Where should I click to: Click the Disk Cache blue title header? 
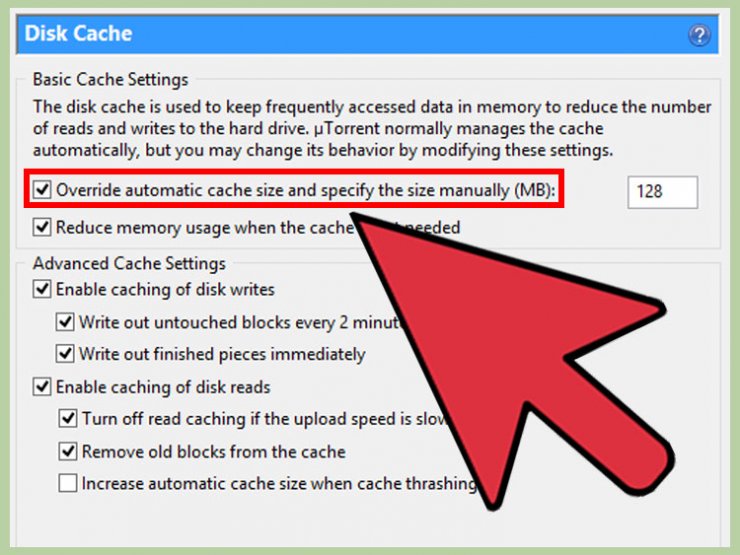click(367, 34)
